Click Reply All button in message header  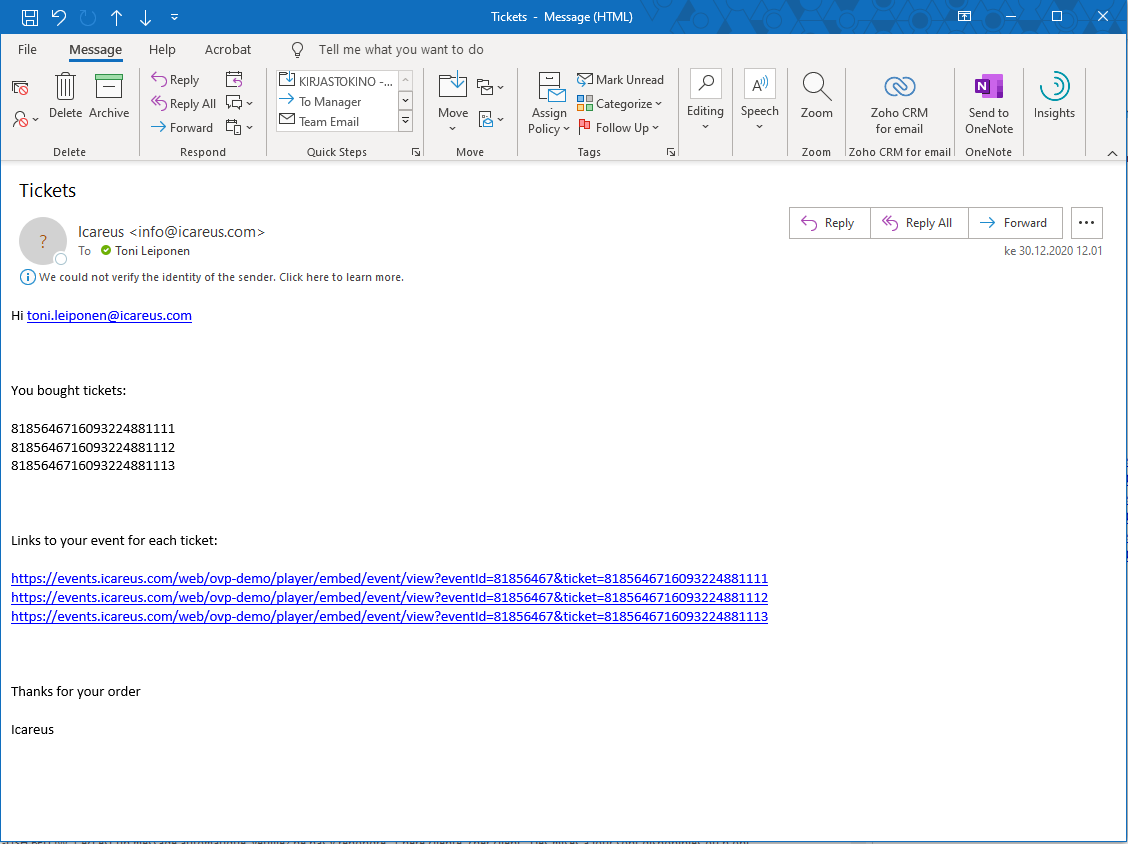(919, 223)
